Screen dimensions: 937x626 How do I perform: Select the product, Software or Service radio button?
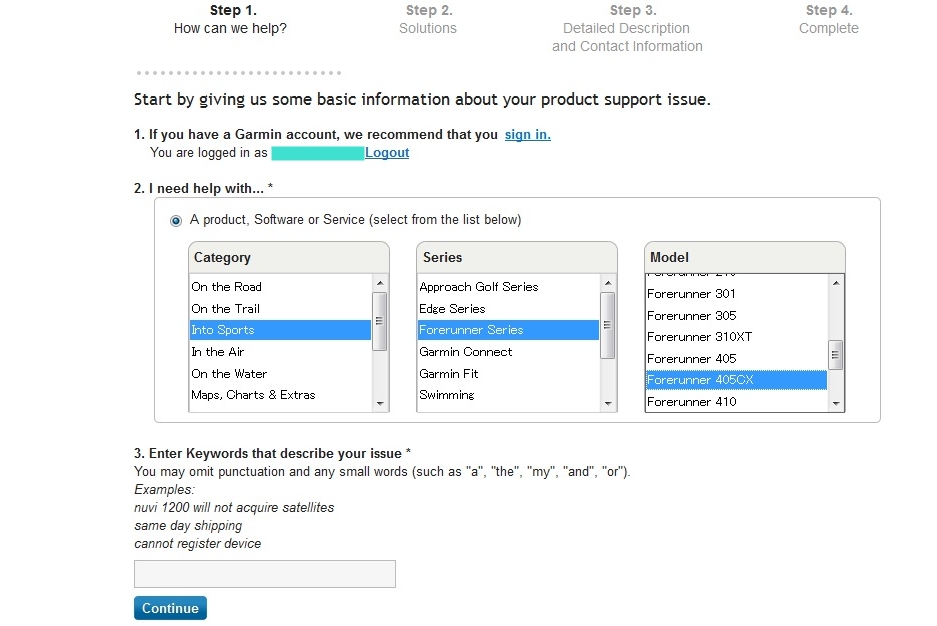pyautogui.click(x=176, y=221)
